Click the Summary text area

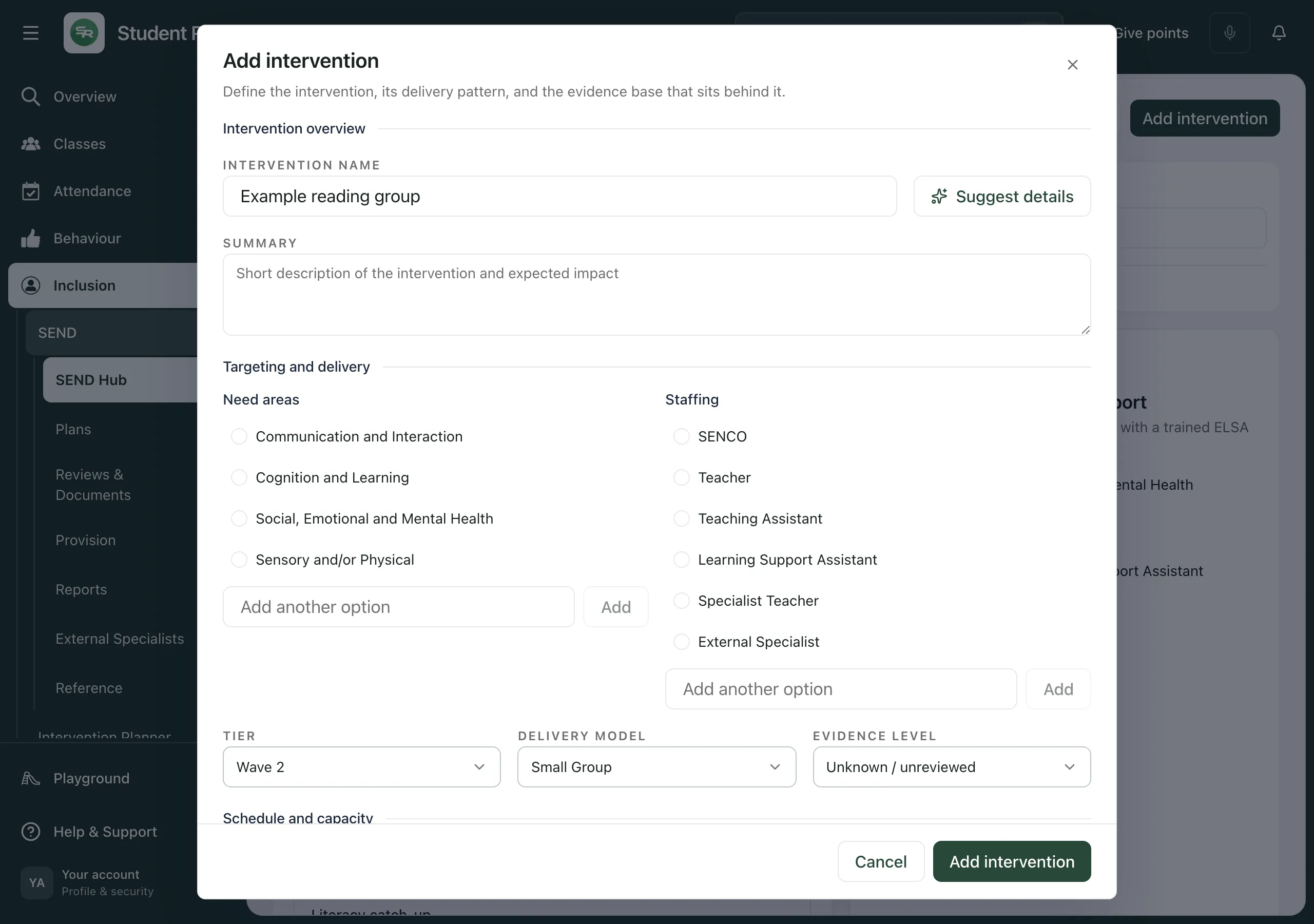657,295
